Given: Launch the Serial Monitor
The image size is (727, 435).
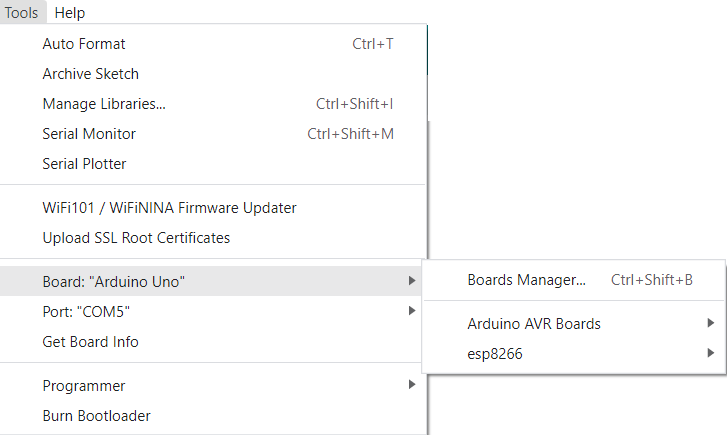Looking at the screenshot, I should click(x=89, y=134).
